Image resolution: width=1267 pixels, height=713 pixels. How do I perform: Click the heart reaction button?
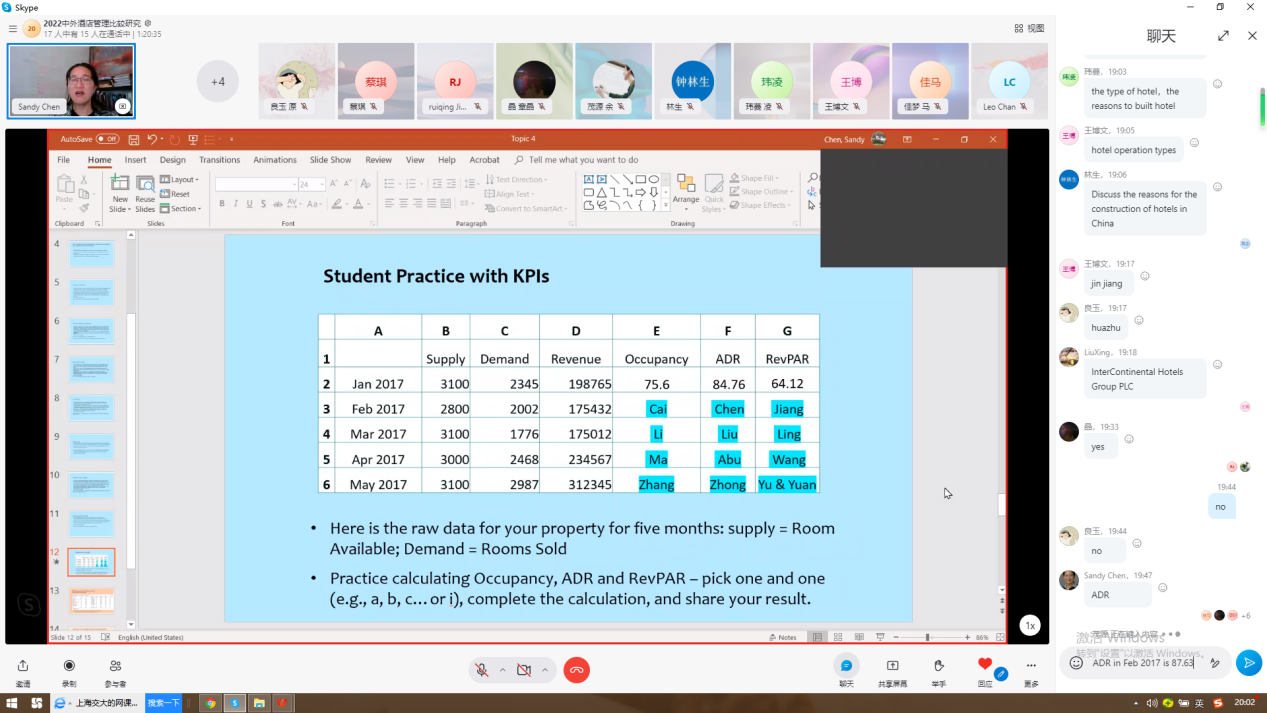[985, 664]
